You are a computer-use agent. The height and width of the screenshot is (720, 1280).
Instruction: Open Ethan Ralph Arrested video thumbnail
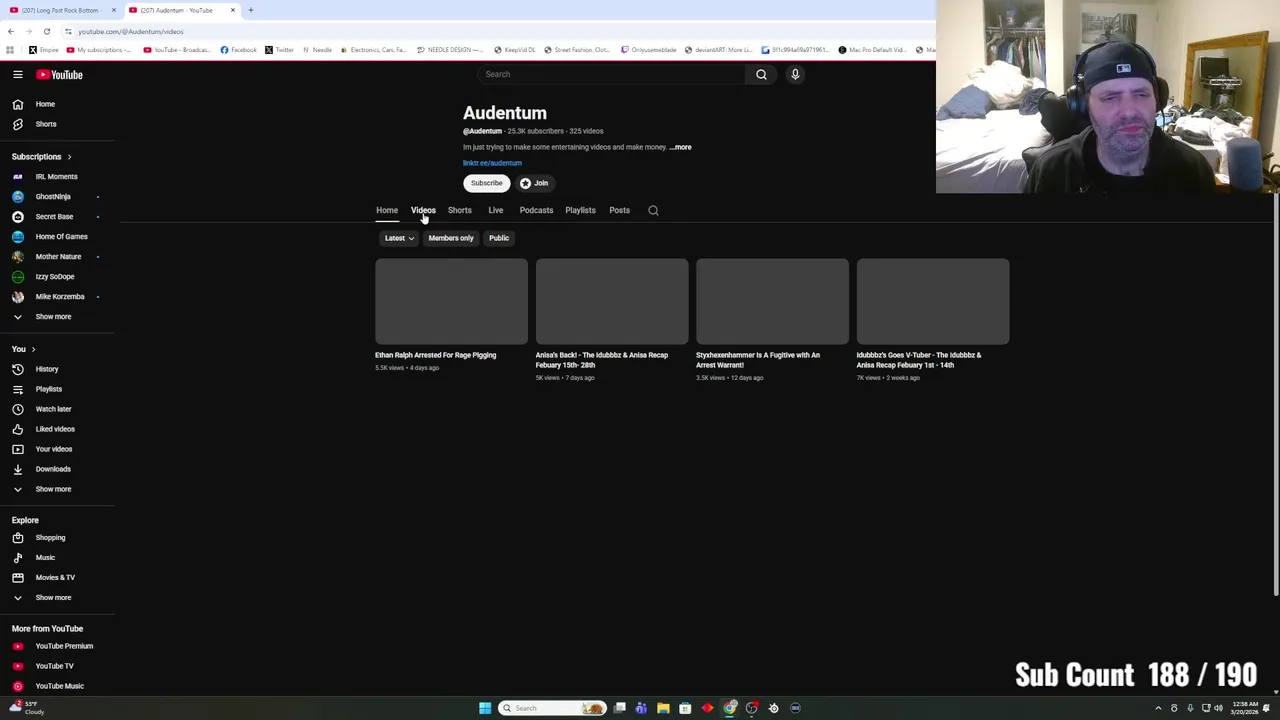[x=451, y=301]
